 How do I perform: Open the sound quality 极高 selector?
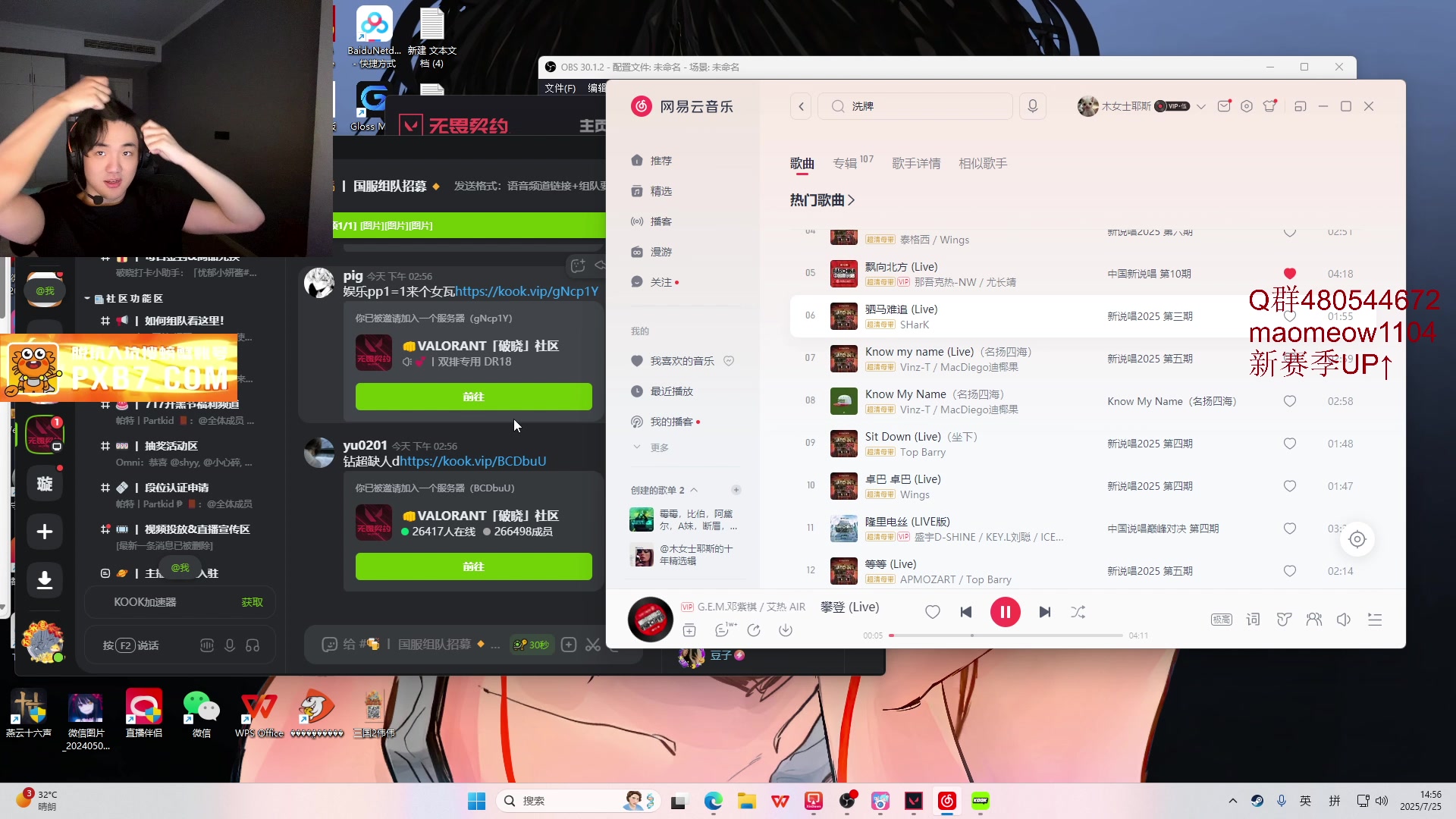click(1222, 620)
